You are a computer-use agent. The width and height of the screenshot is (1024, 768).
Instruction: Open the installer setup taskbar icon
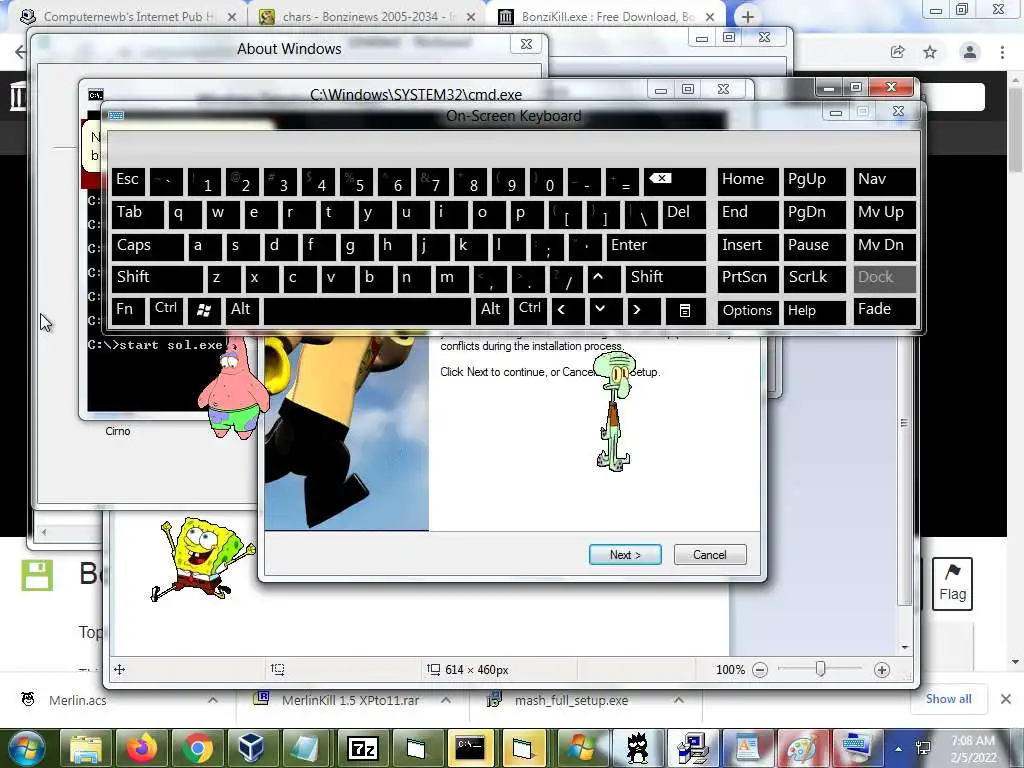click(x=692, y=748)
